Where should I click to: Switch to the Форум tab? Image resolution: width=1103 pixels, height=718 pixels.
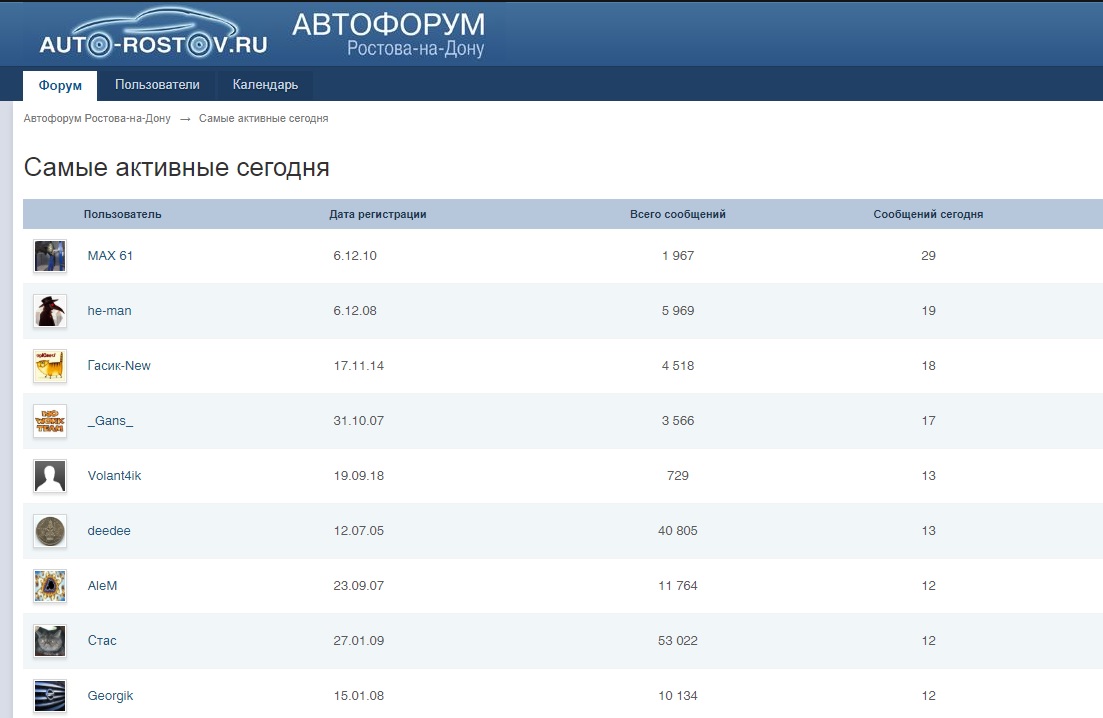point(60,85)
